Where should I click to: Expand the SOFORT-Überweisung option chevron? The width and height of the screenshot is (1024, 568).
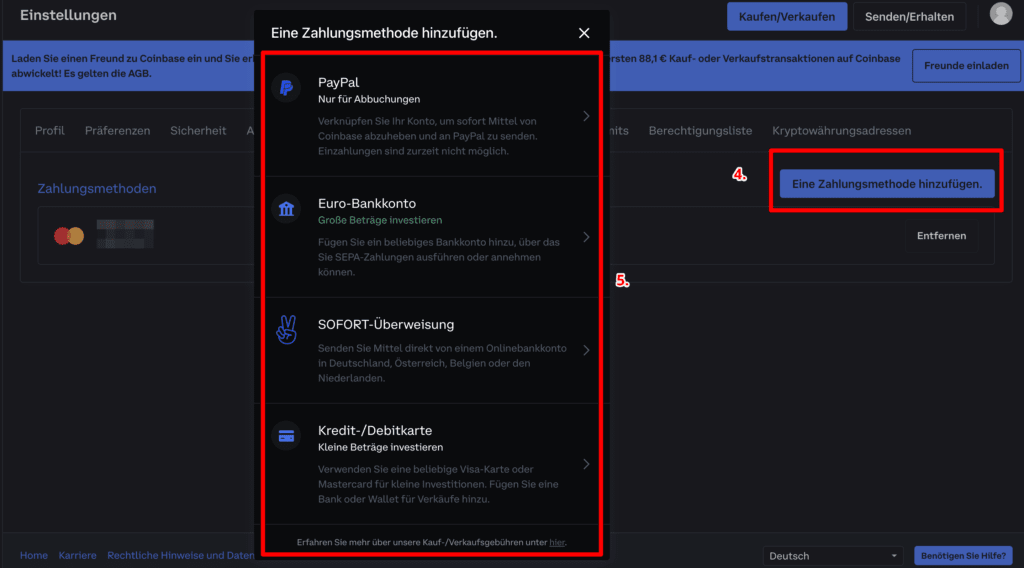click(586, 350)
